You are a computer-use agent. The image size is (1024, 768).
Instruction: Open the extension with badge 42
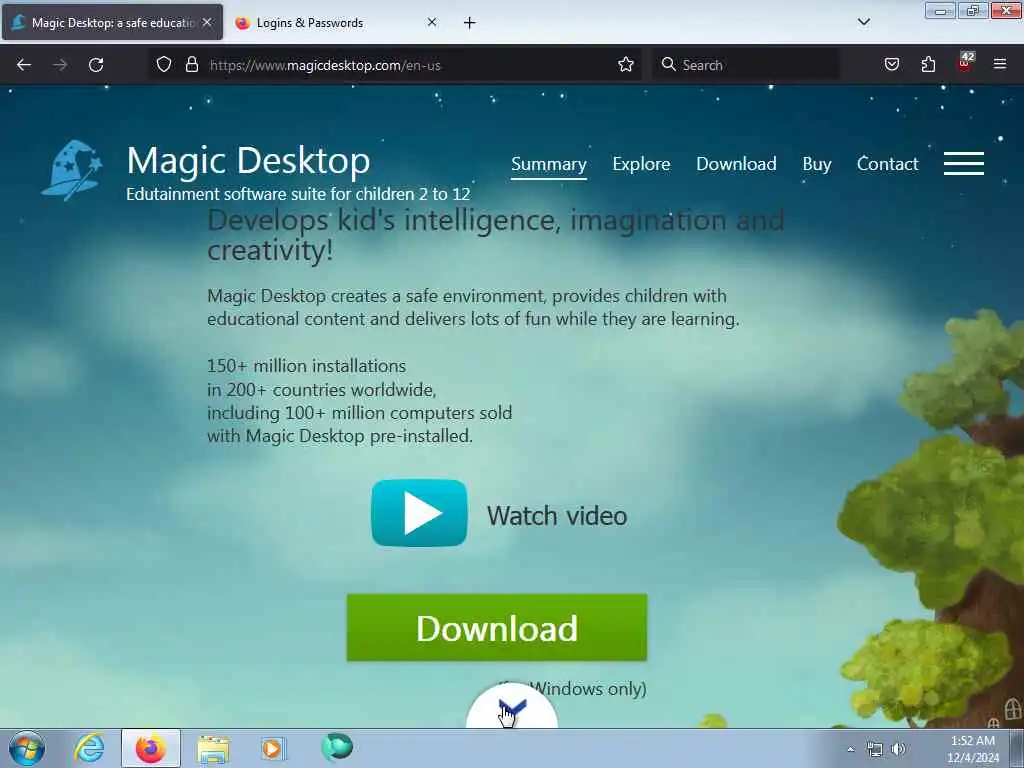pyautogui.click(x=965, y=63)
